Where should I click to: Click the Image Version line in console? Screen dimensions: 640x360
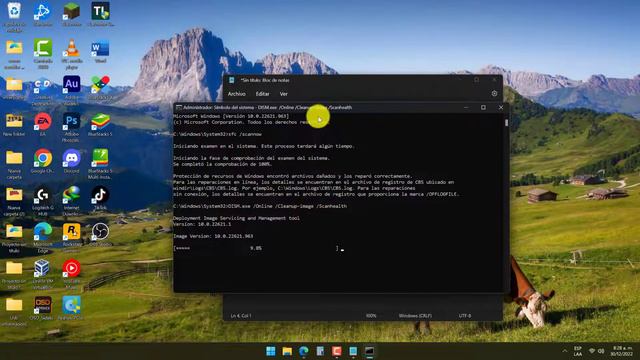[213, 236]
